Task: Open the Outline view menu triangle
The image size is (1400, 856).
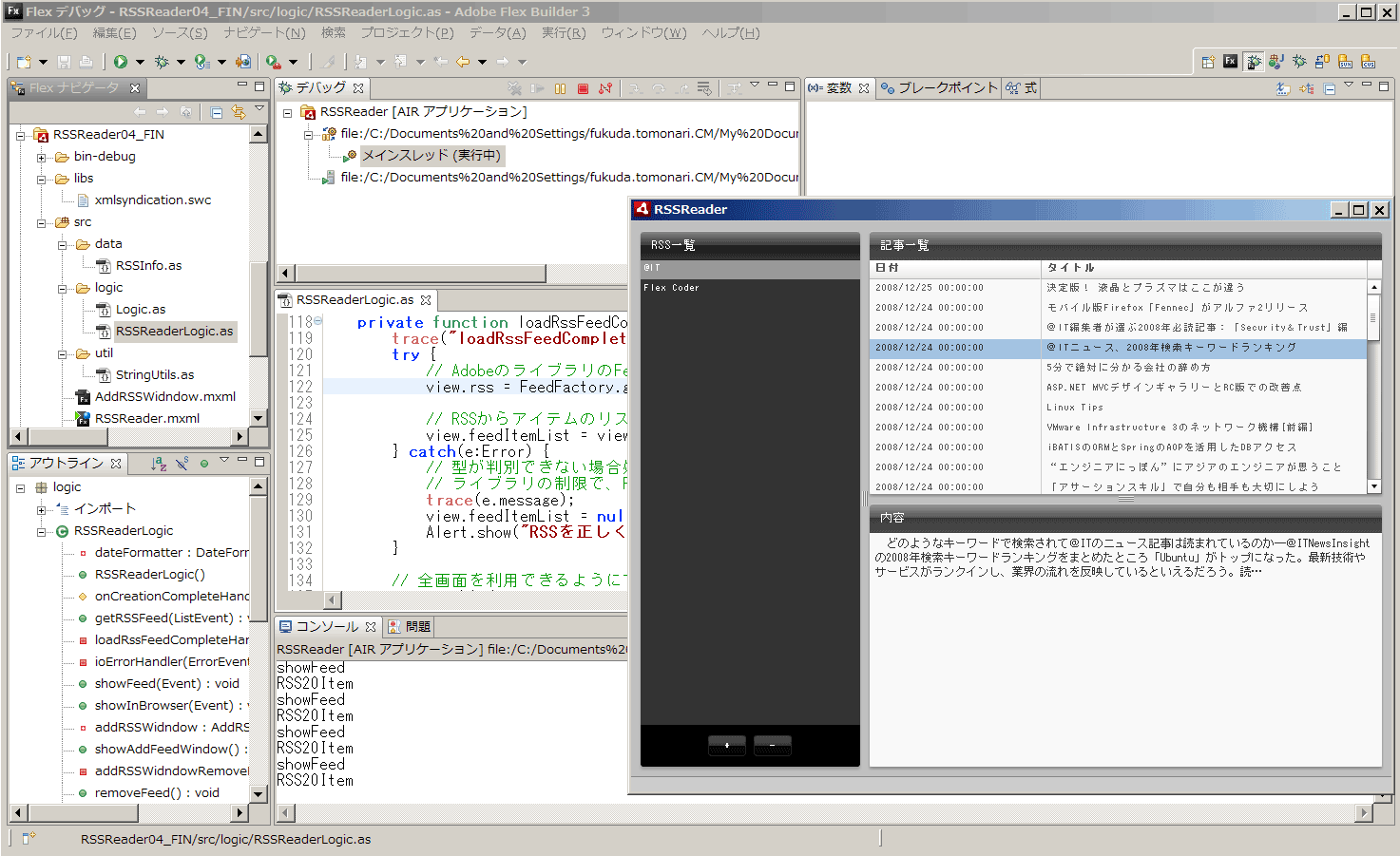Action: (224, 460)
